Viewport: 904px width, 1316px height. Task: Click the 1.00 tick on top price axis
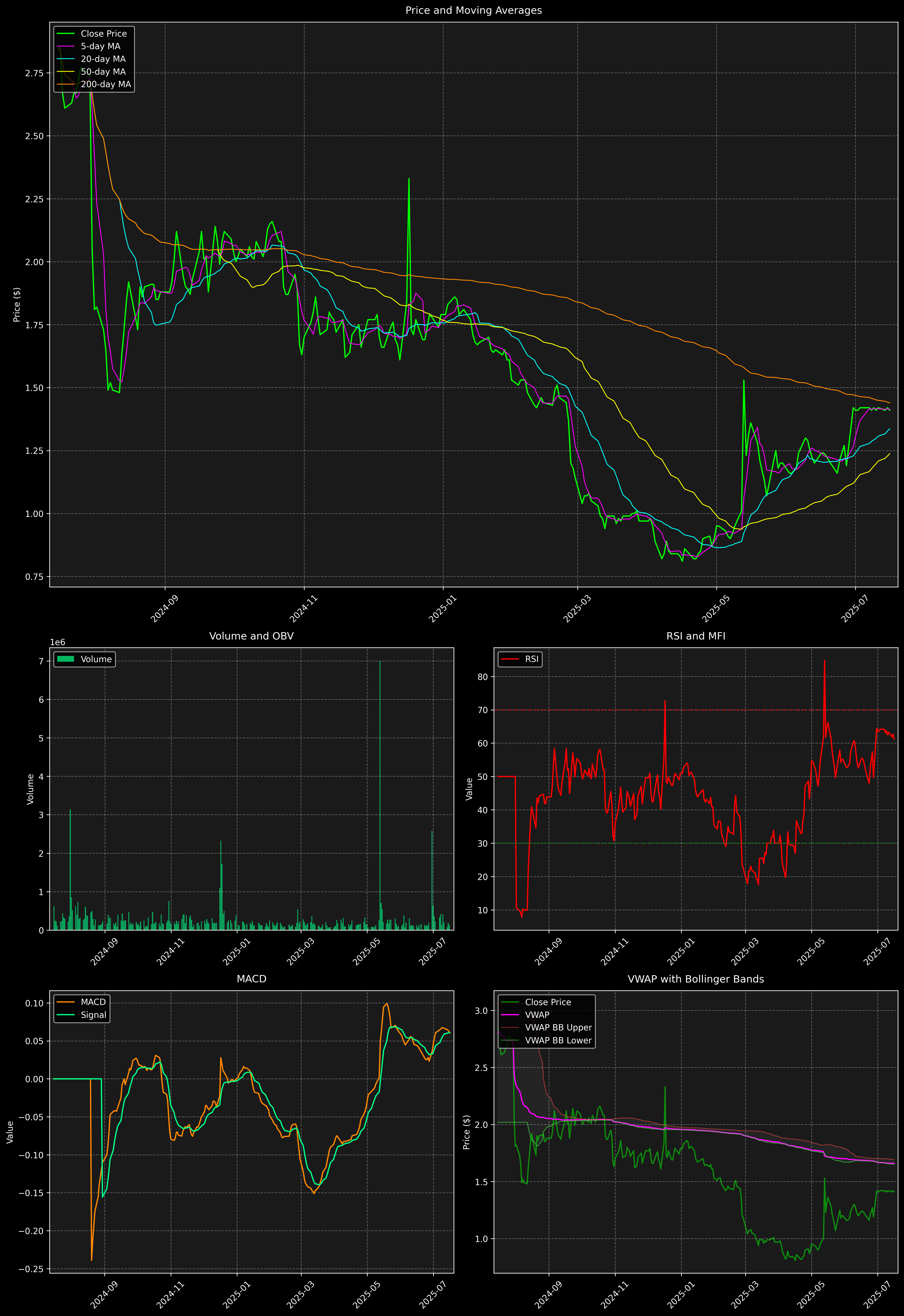[x=34, y=514]
